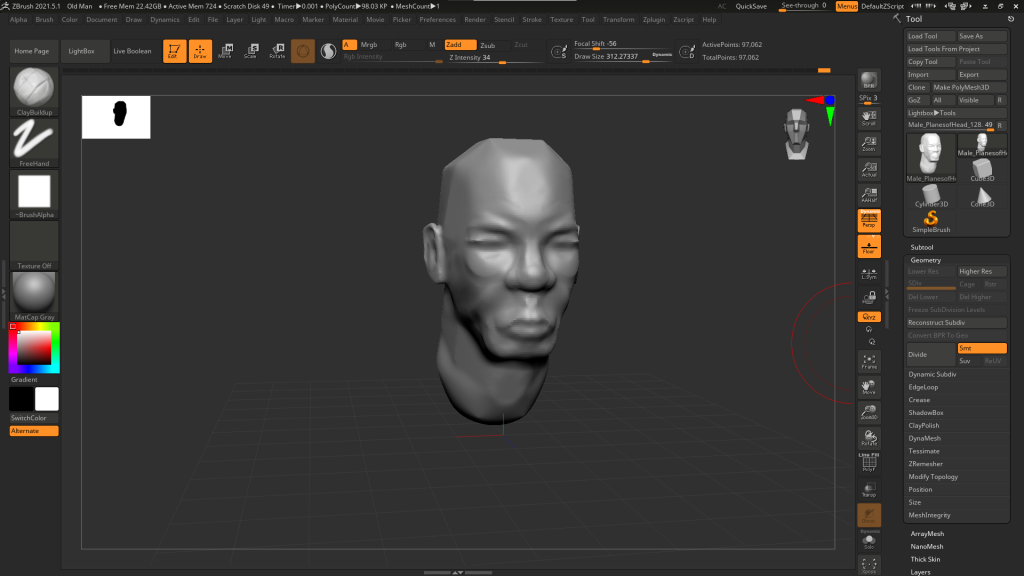Click the Load Tool button
1024x576 pixels.
929,36
